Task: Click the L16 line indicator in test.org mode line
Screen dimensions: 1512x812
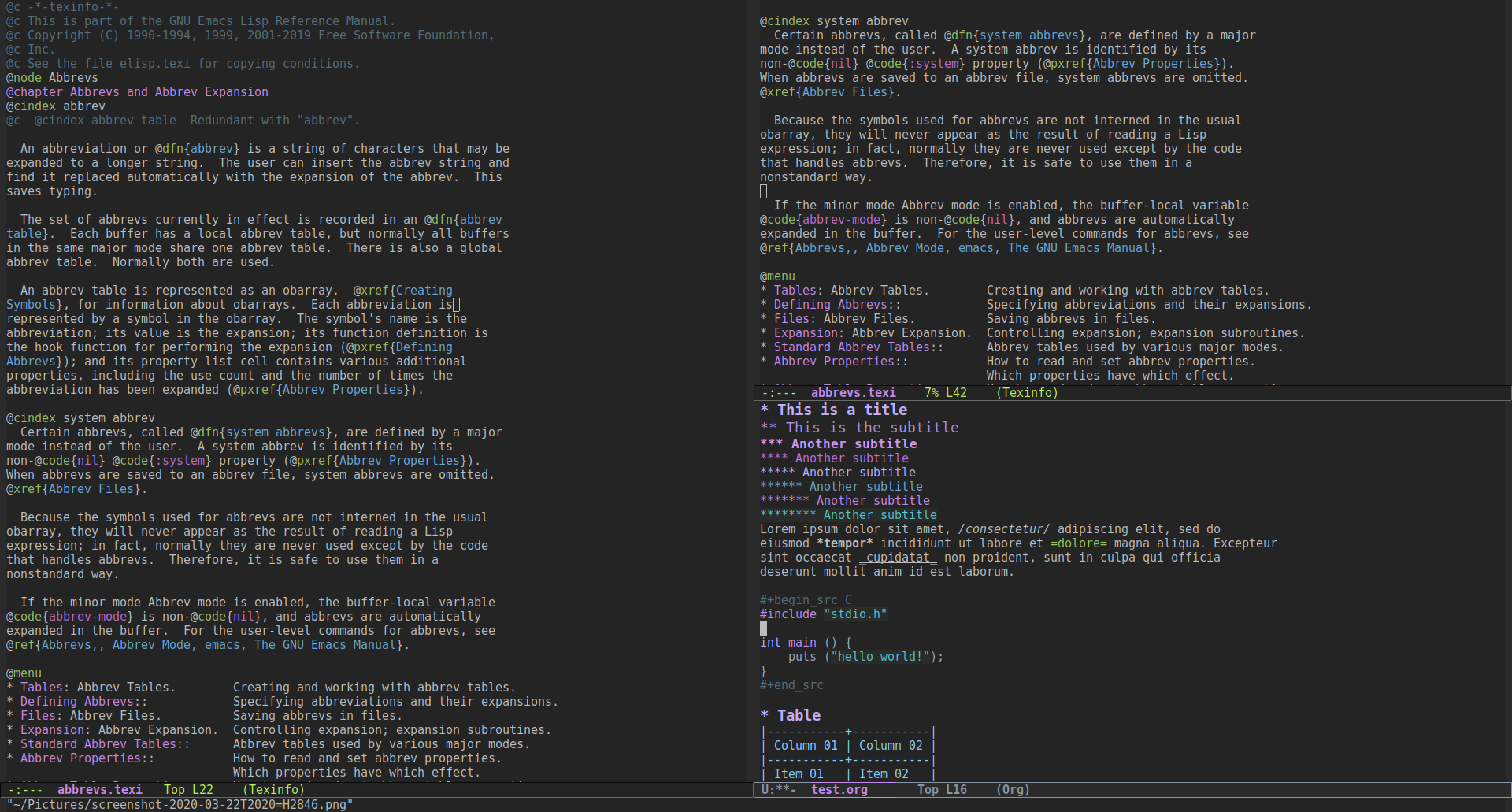Action: [x=956, y=789]
